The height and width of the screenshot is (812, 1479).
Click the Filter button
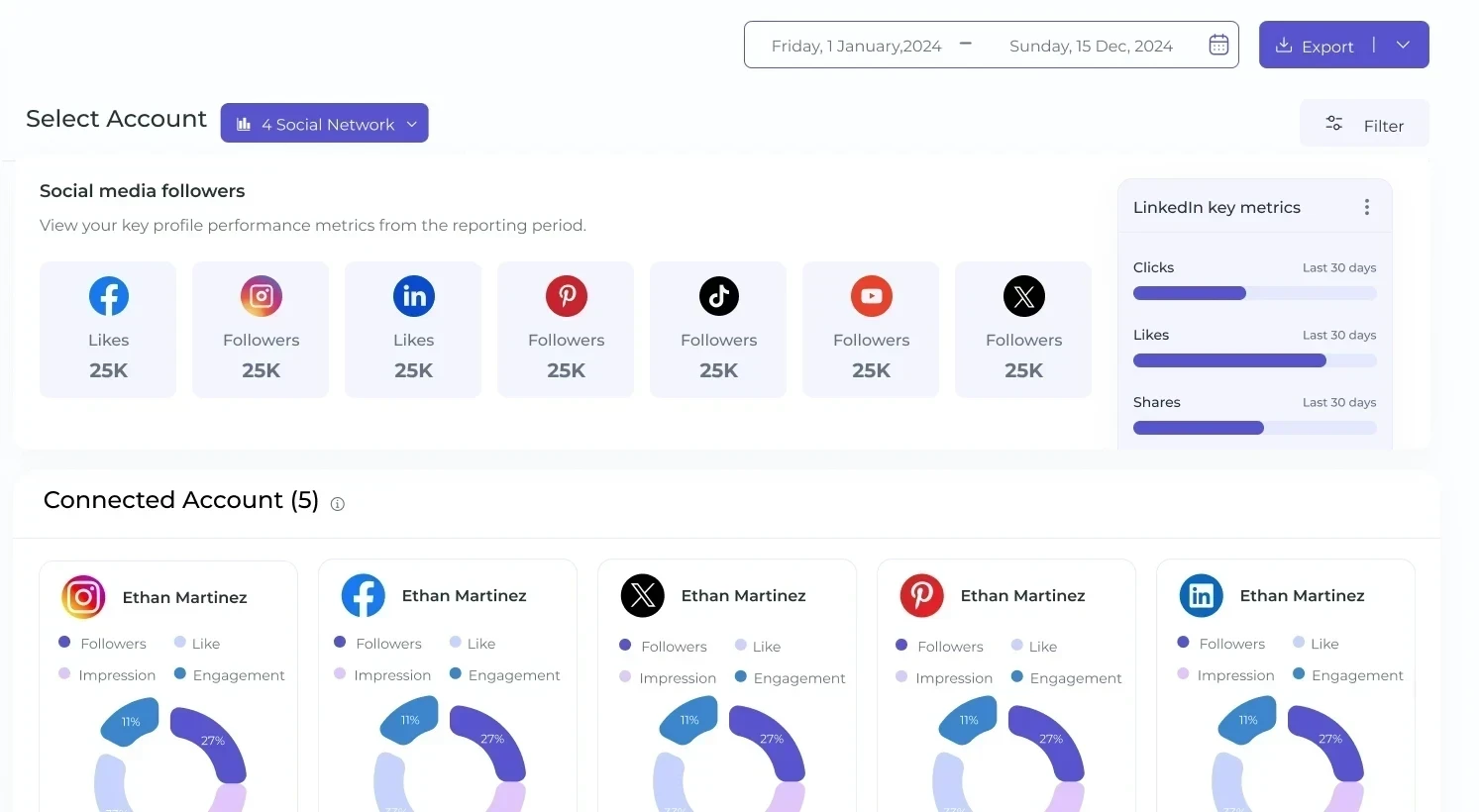click(x=1364, y=124)
